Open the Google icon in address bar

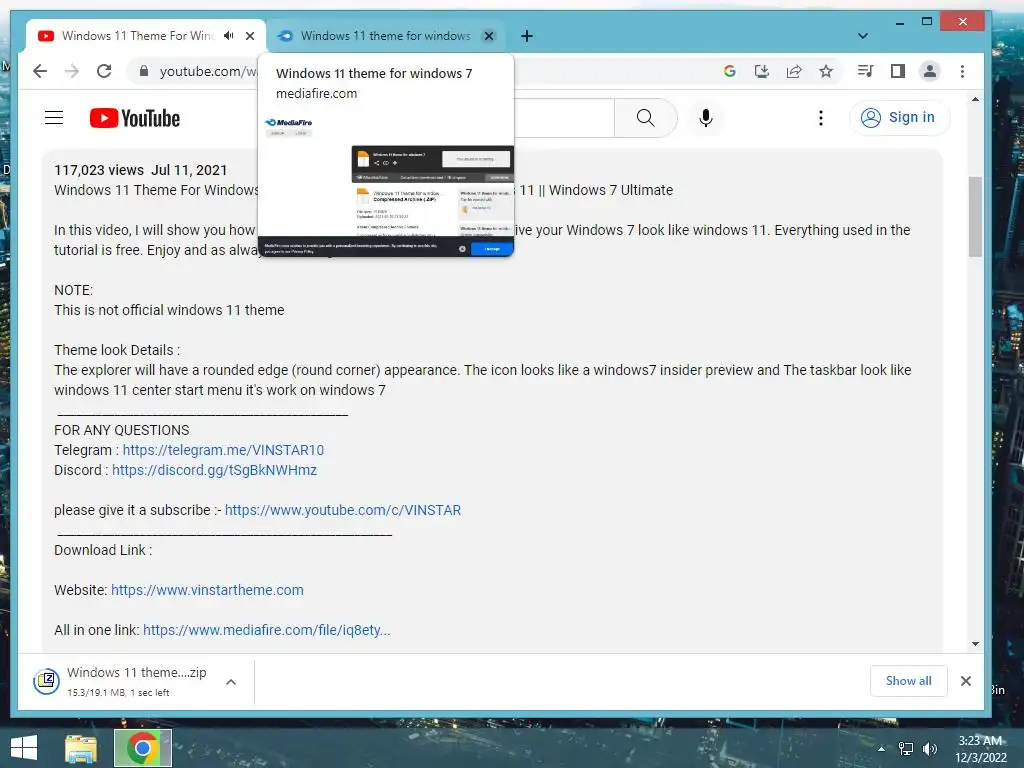(729, 71)
